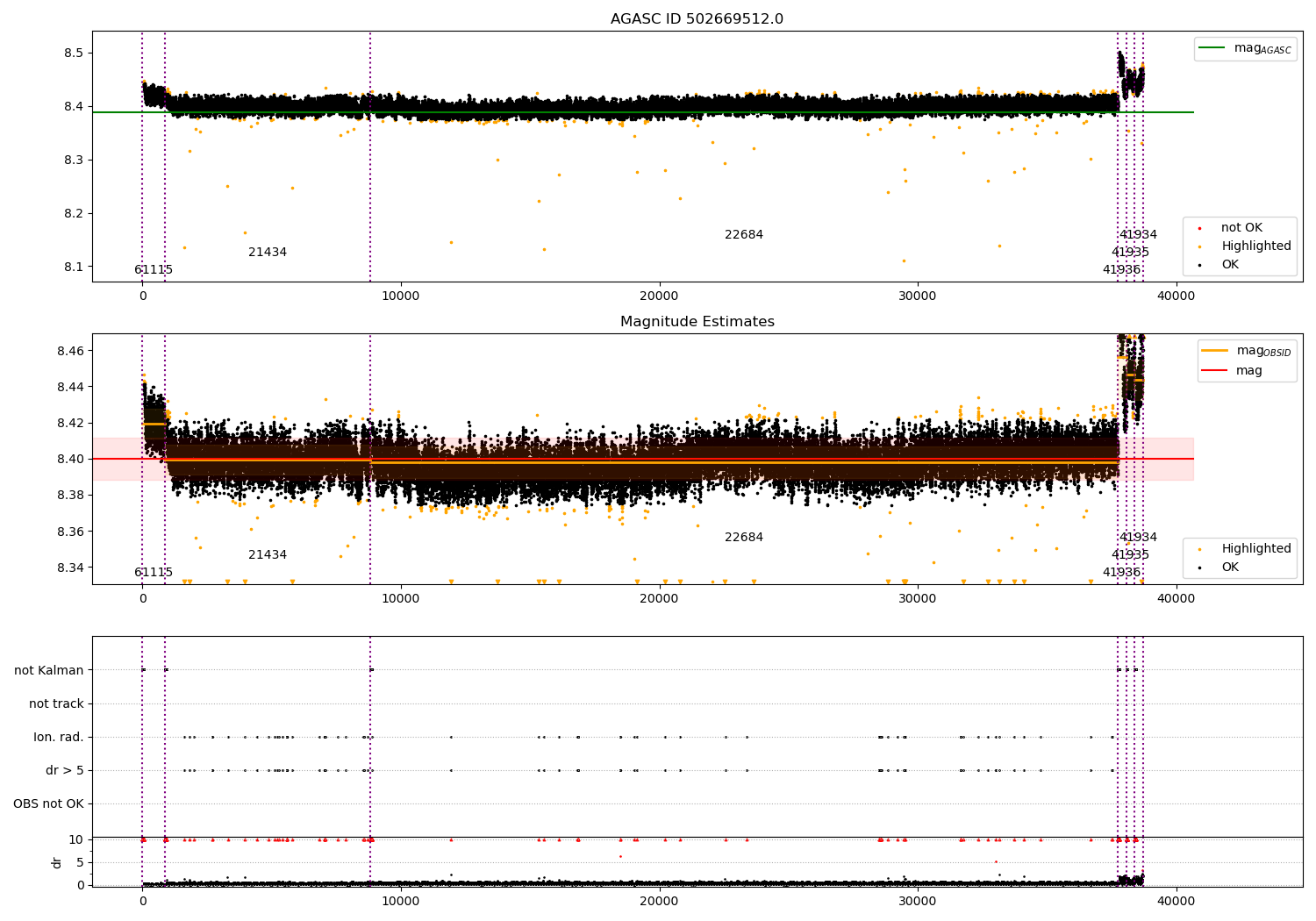Click the 'dr > 5' axis label
The image size is (1316, 921).
pyautogui.click(x=65, y=771)
